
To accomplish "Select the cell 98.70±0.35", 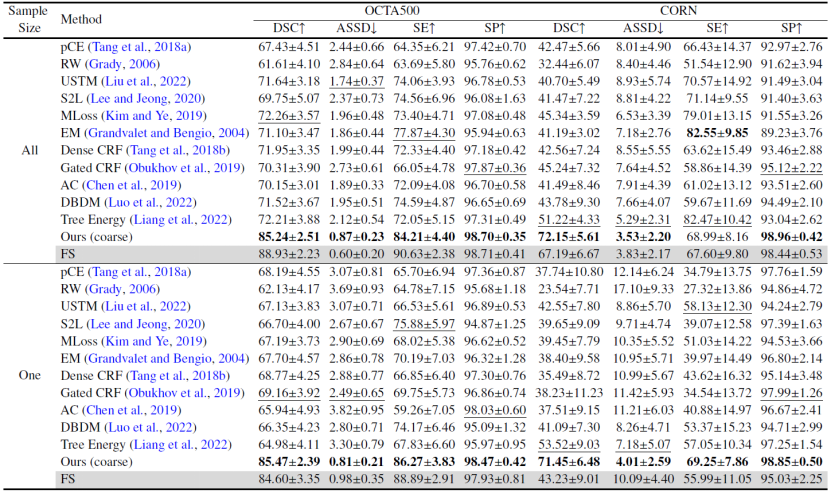I will [495, 237].
